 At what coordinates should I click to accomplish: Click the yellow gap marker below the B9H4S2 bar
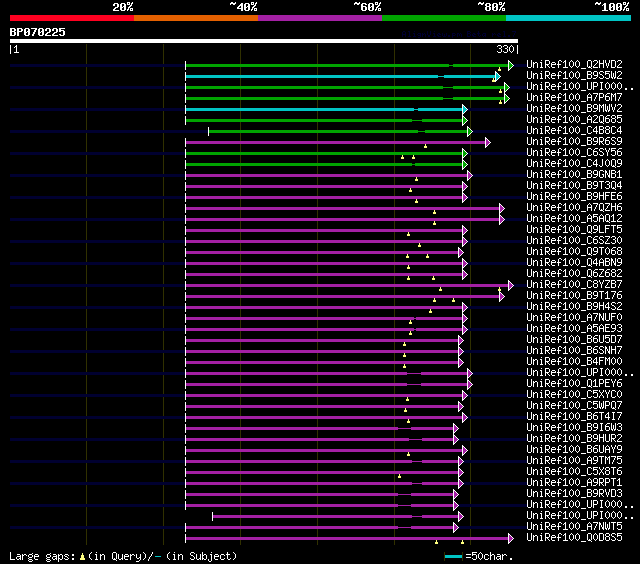(x=430, y=311)
